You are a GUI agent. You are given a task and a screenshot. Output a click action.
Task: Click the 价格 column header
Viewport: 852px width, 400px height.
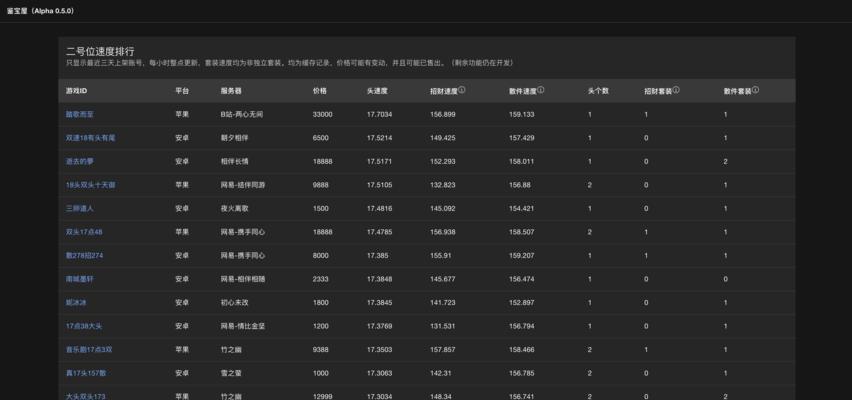coord(320,91)
